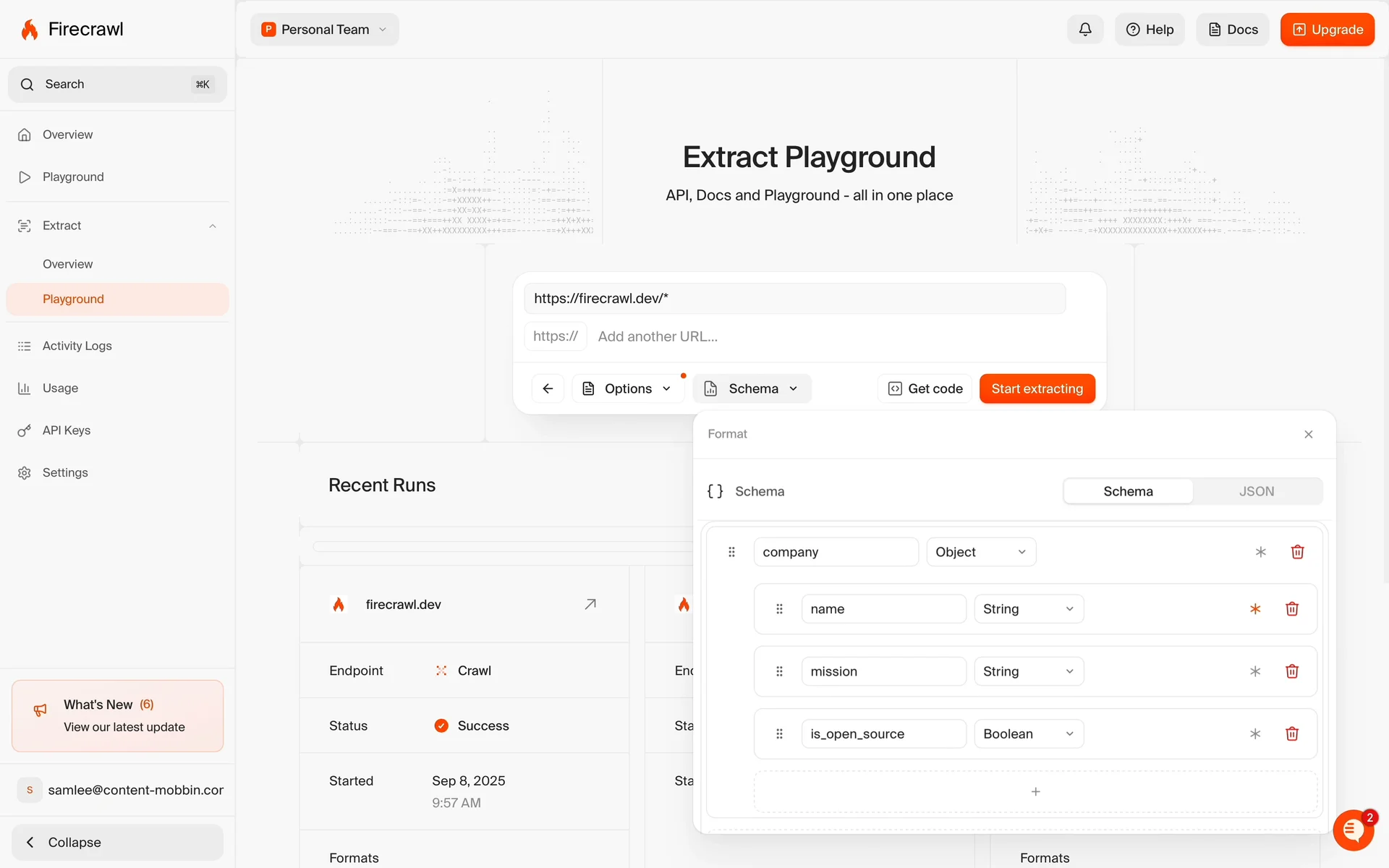
Task: Grab the drag handle for is_open_source row
Action: pos(779,733)
